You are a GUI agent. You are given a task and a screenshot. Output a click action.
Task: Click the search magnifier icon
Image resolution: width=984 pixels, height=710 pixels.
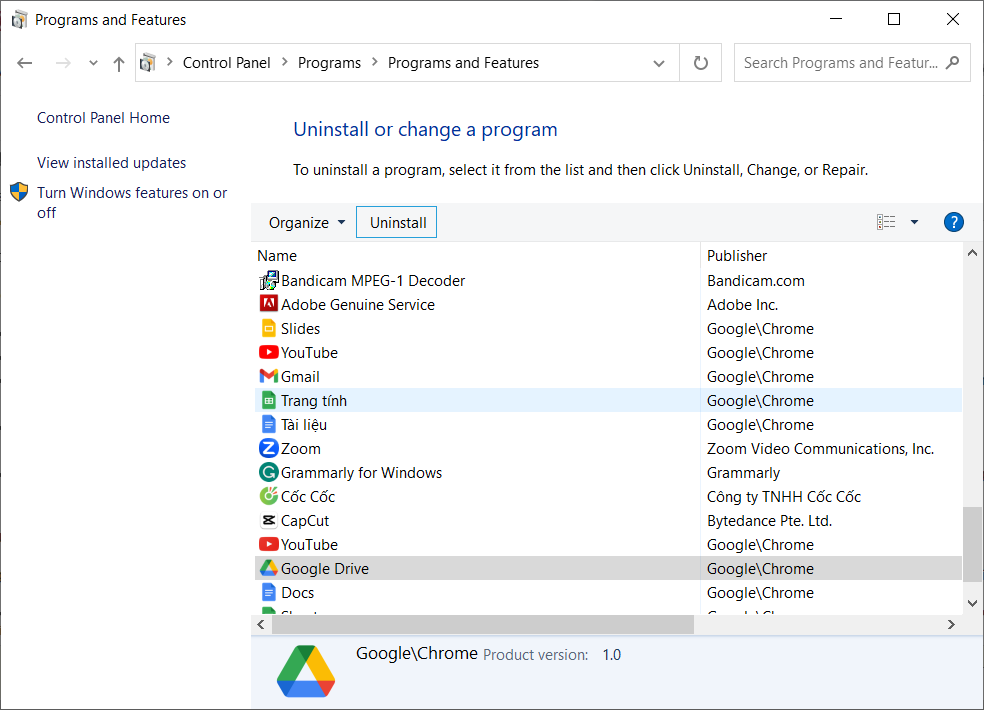click(x=953, y=63)
